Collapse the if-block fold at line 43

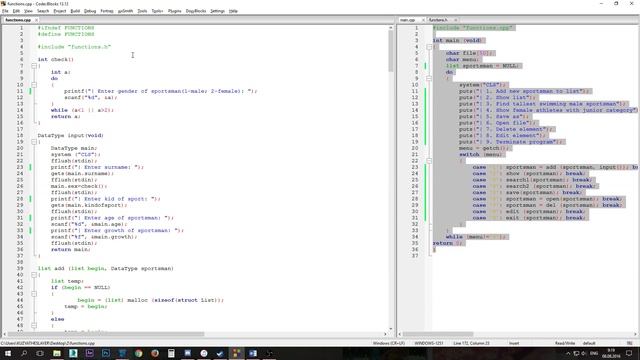click(34, 294)
